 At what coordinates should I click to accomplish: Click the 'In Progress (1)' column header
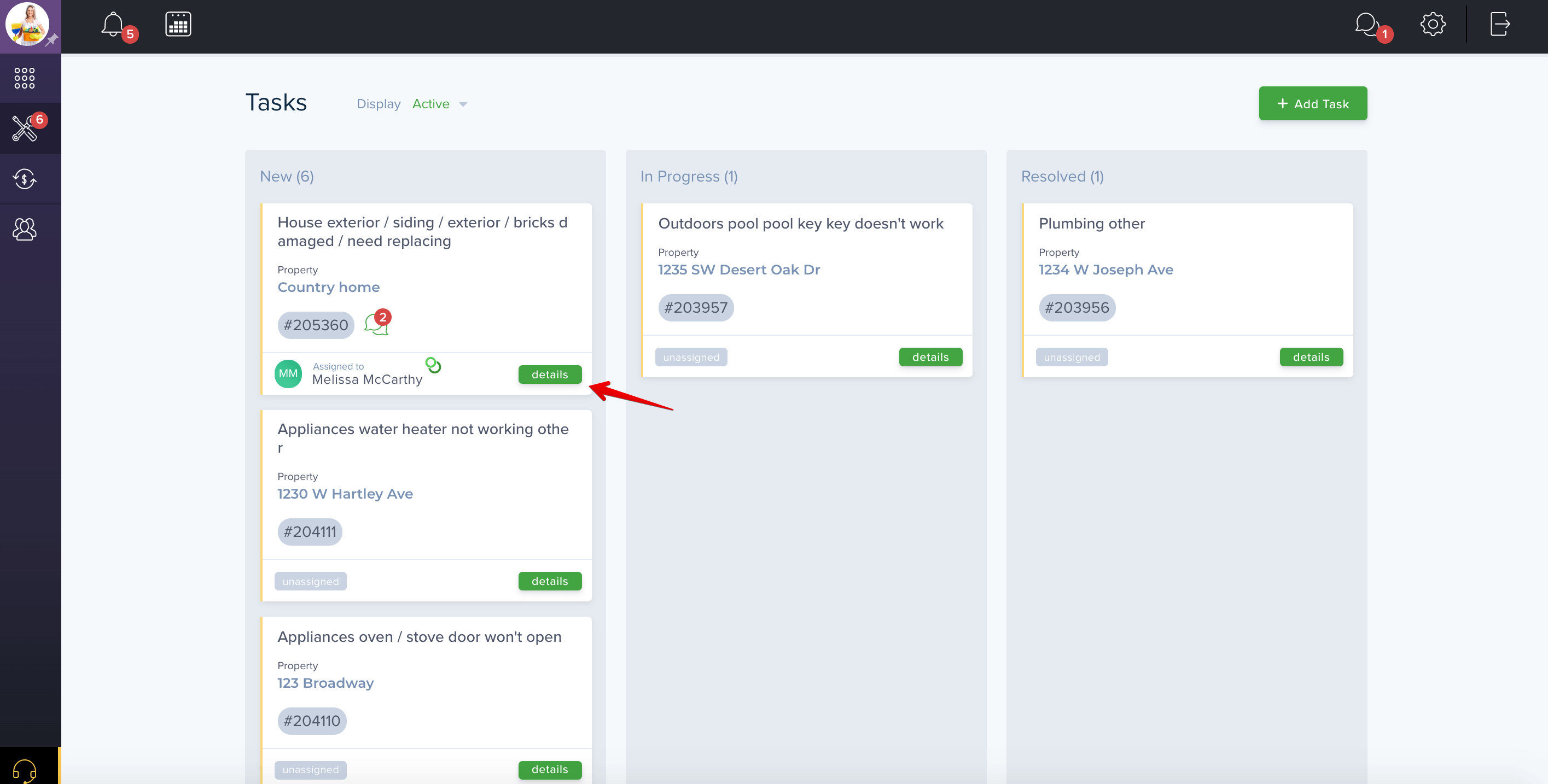click(x=689, y=176)
